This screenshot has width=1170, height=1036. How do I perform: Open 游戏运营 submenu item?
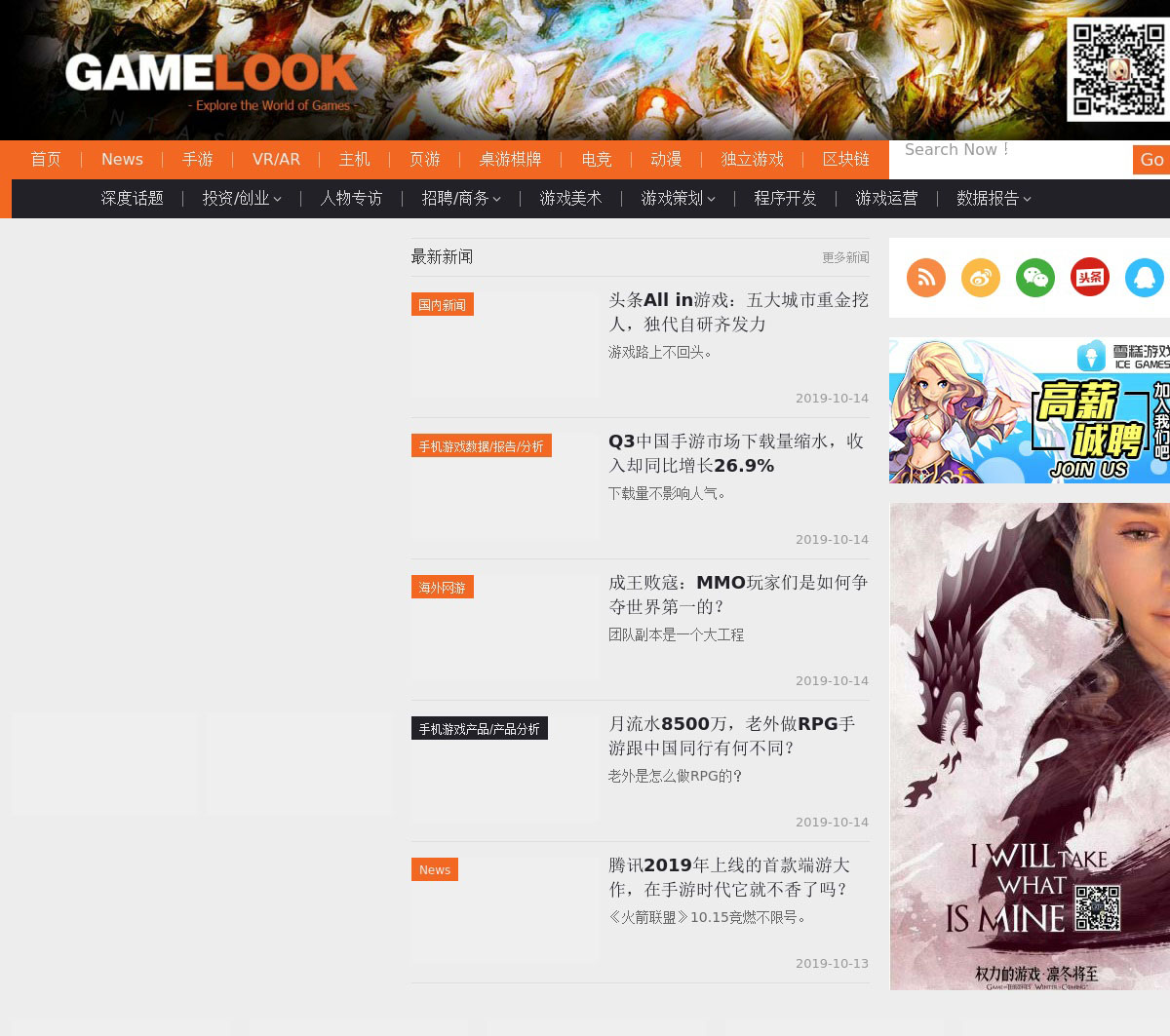point(886,199)
